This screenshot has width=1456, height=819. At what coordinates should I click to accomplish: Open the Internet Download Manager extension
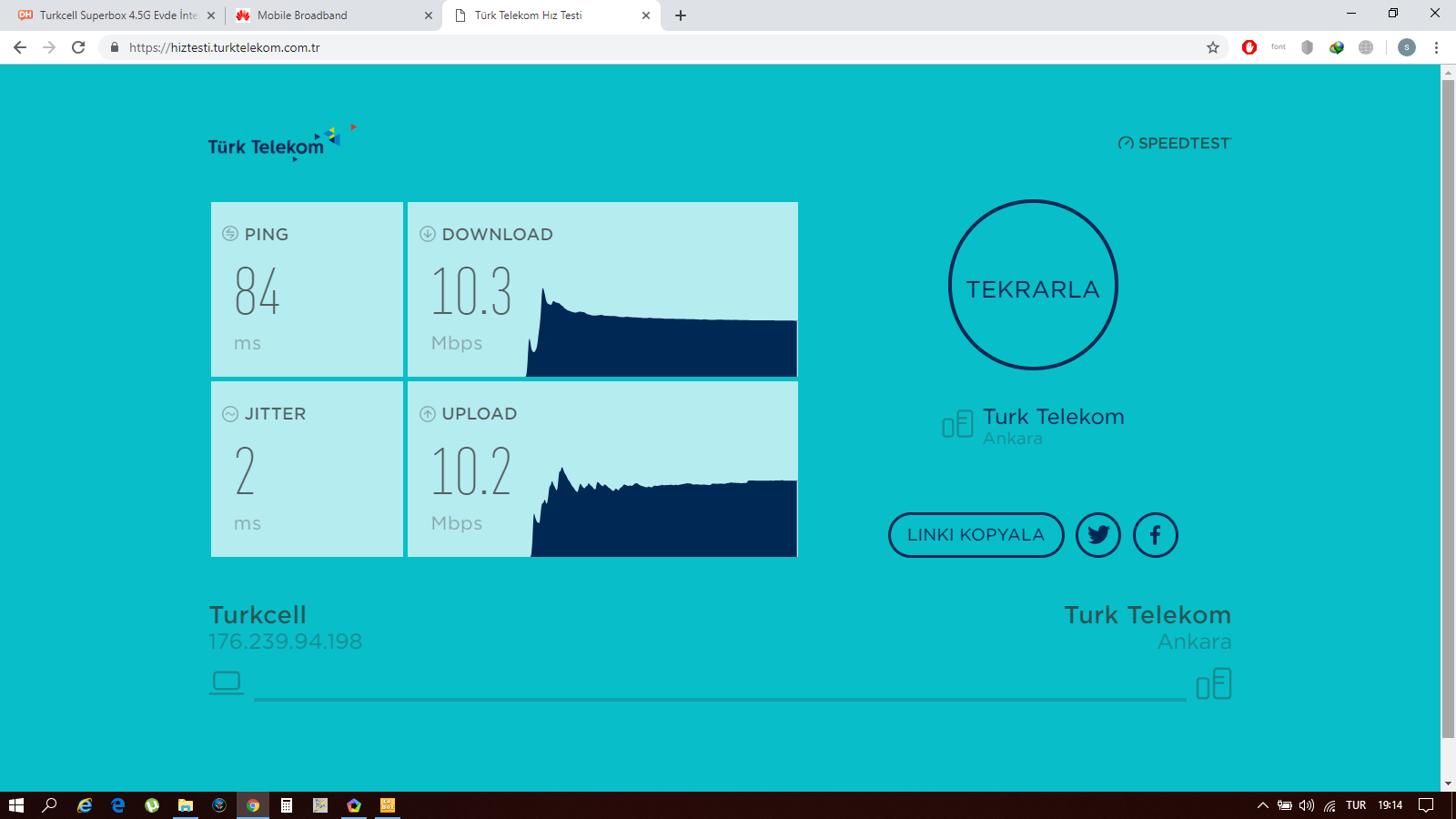pyautogui.click(x=1337, y=47)
